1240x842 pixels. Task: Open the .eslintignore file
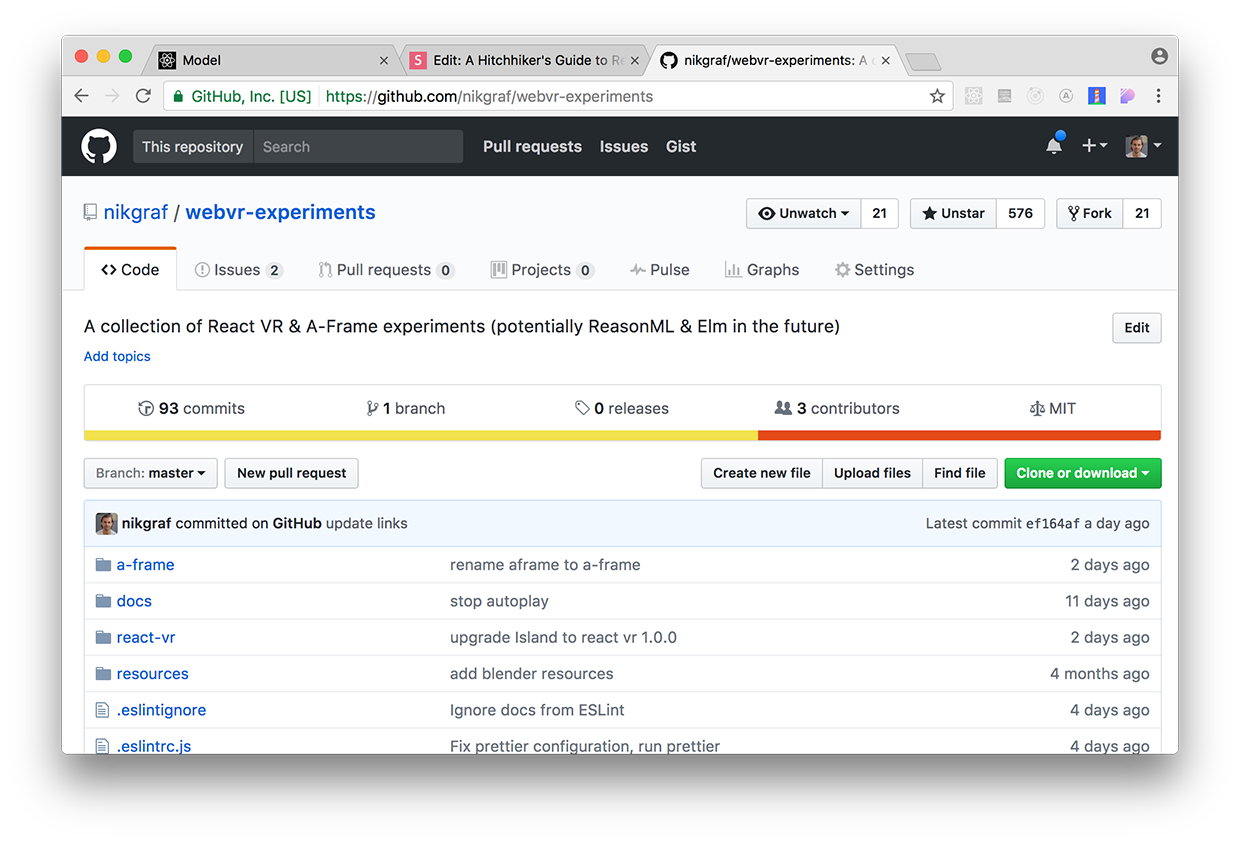(161, 710)
